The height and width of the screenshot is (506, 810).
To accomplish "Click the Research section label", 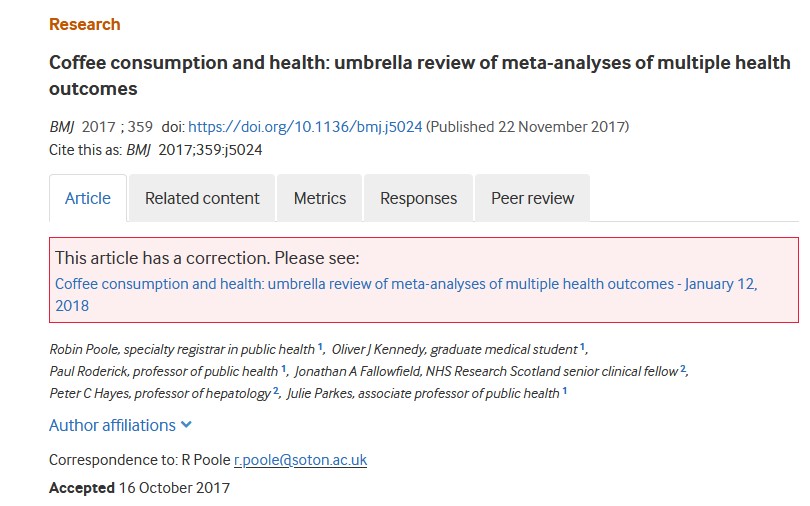I will tap(84, 24).
